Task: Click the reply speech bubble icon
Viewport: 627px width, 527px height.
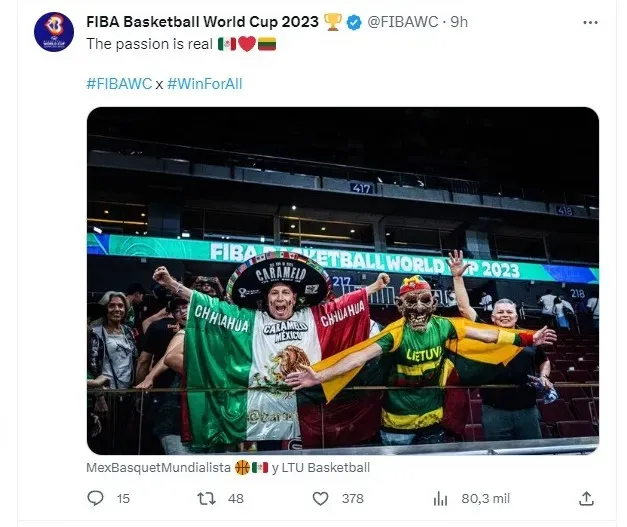Action: coord(95,498)
